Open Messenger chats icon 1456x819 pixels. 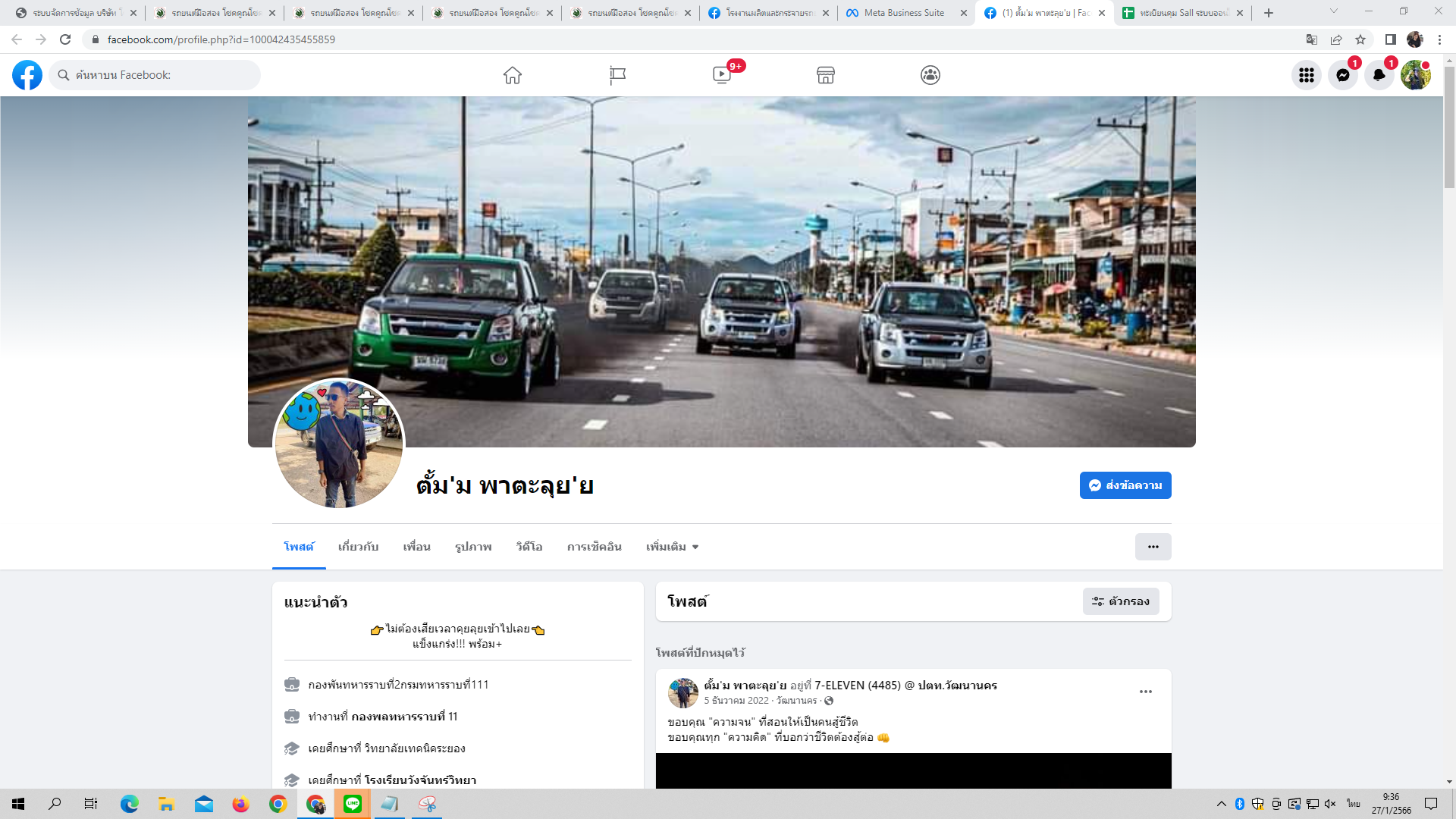(x=1342, y=75)
